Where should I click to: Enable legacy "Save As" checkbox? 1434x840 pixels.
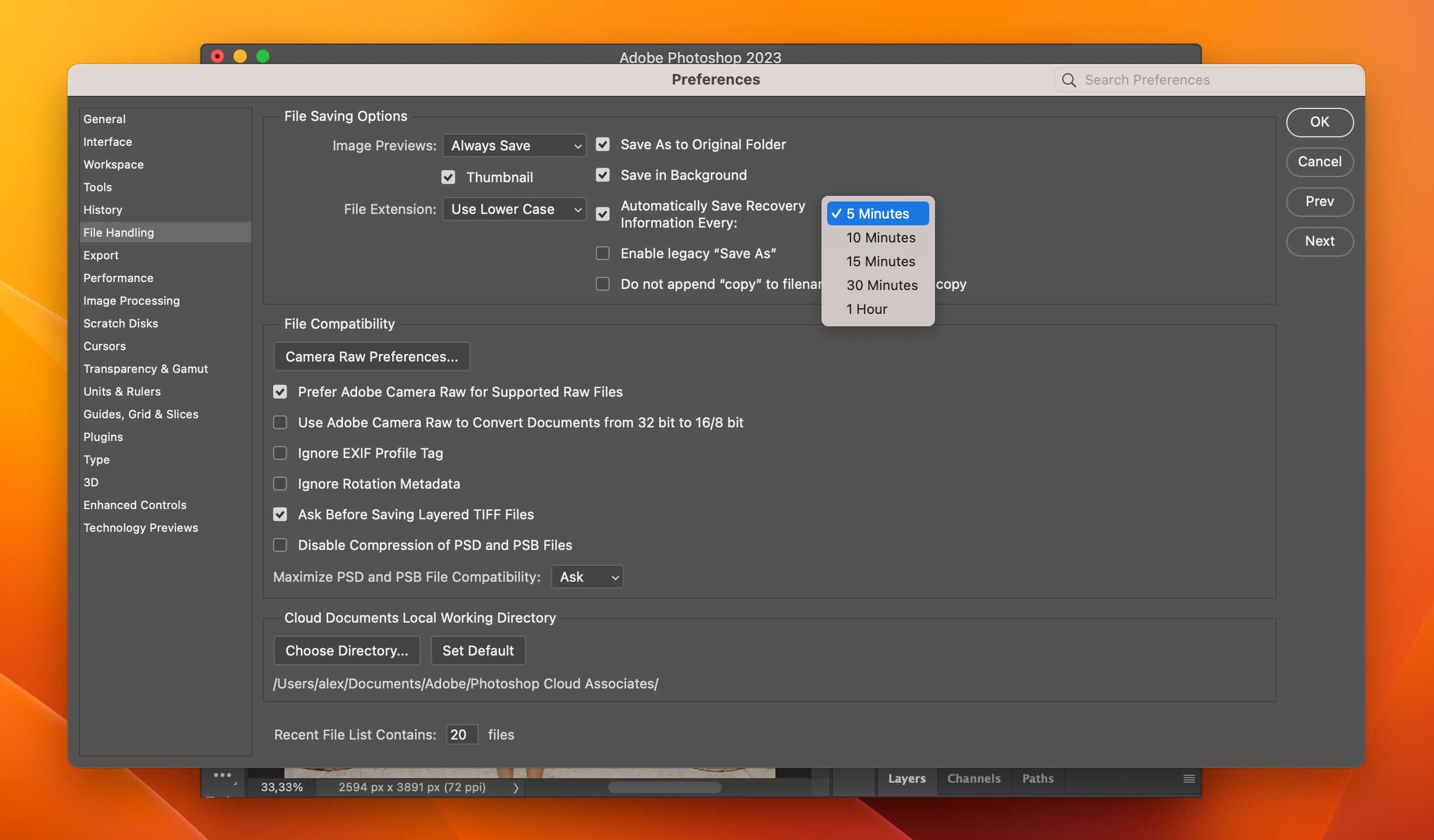tap(602, 253)
